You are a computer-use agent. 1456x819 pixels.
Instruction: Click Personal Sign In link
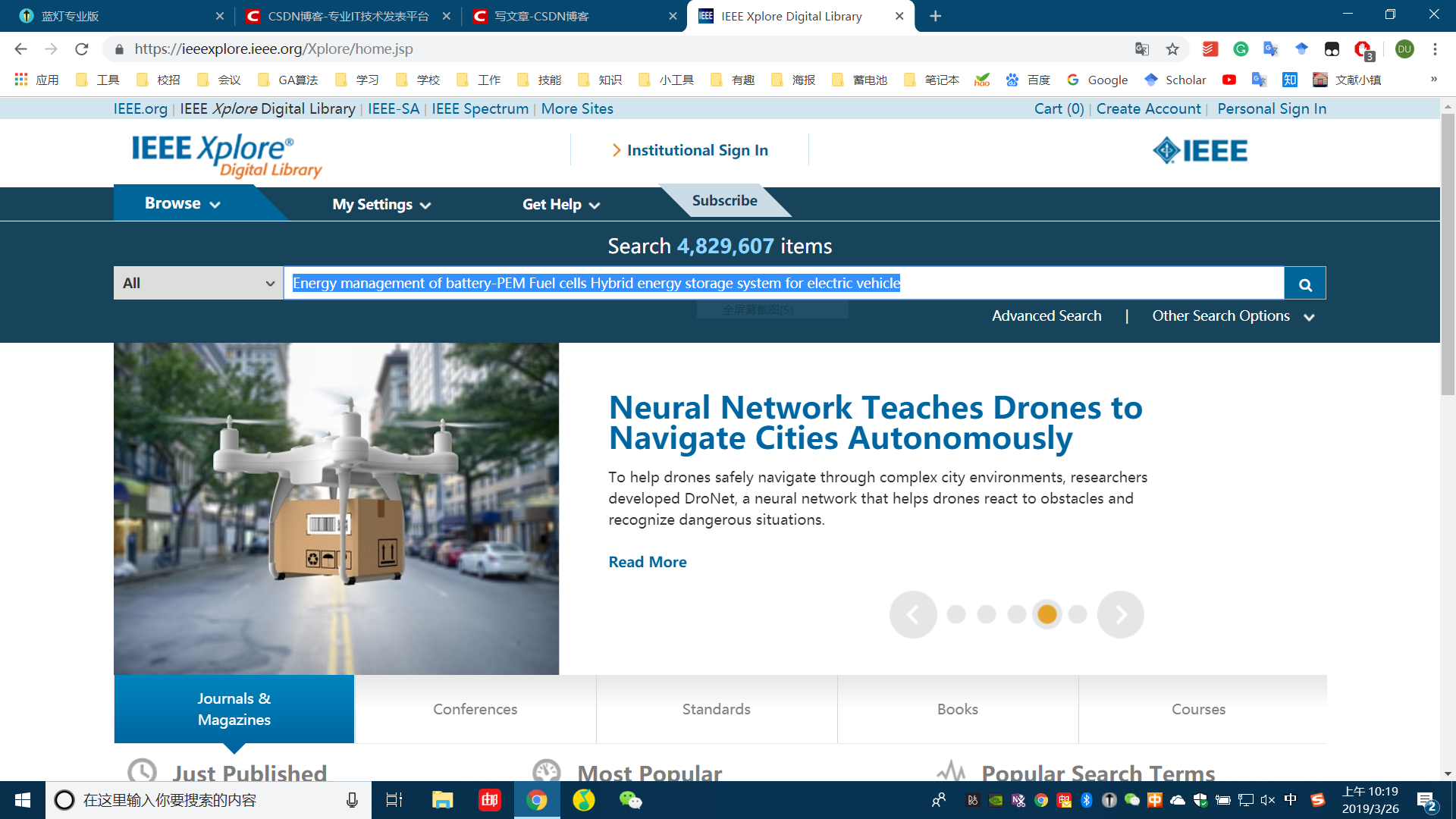1272,108
